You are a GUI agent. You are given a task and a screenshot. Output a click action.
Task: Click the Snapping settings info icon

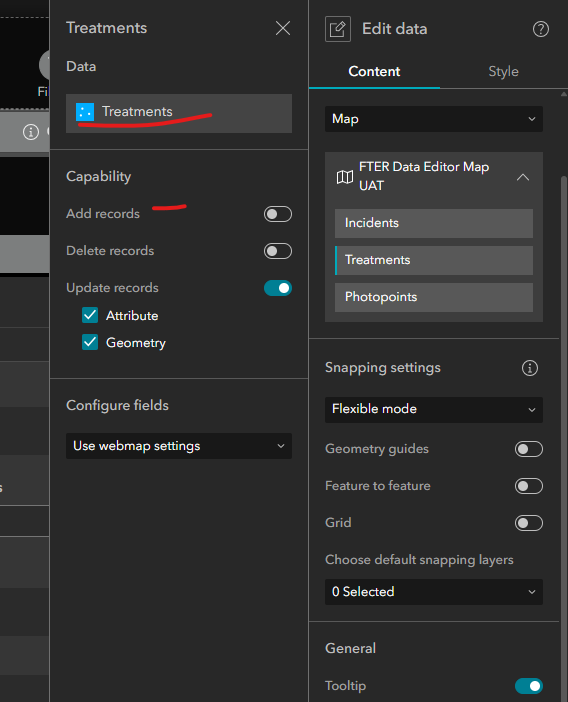pos(530,368)
